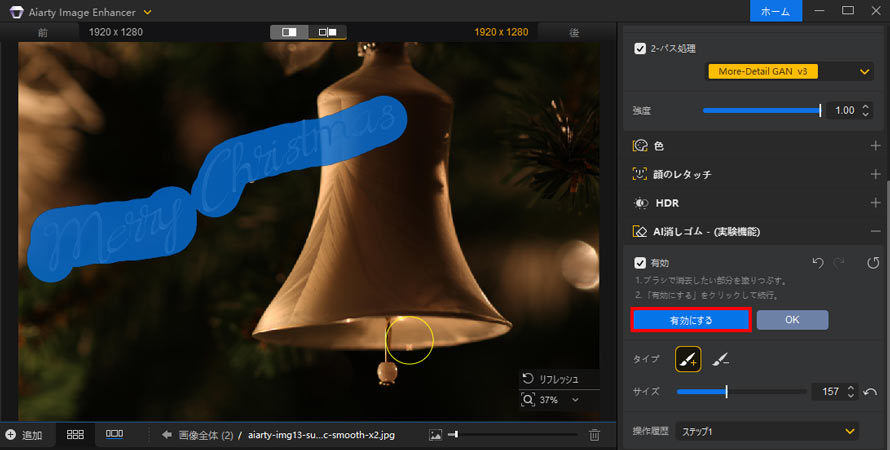Click the HDR icon
Screen dimensions: 890x450
click(641, 203)
